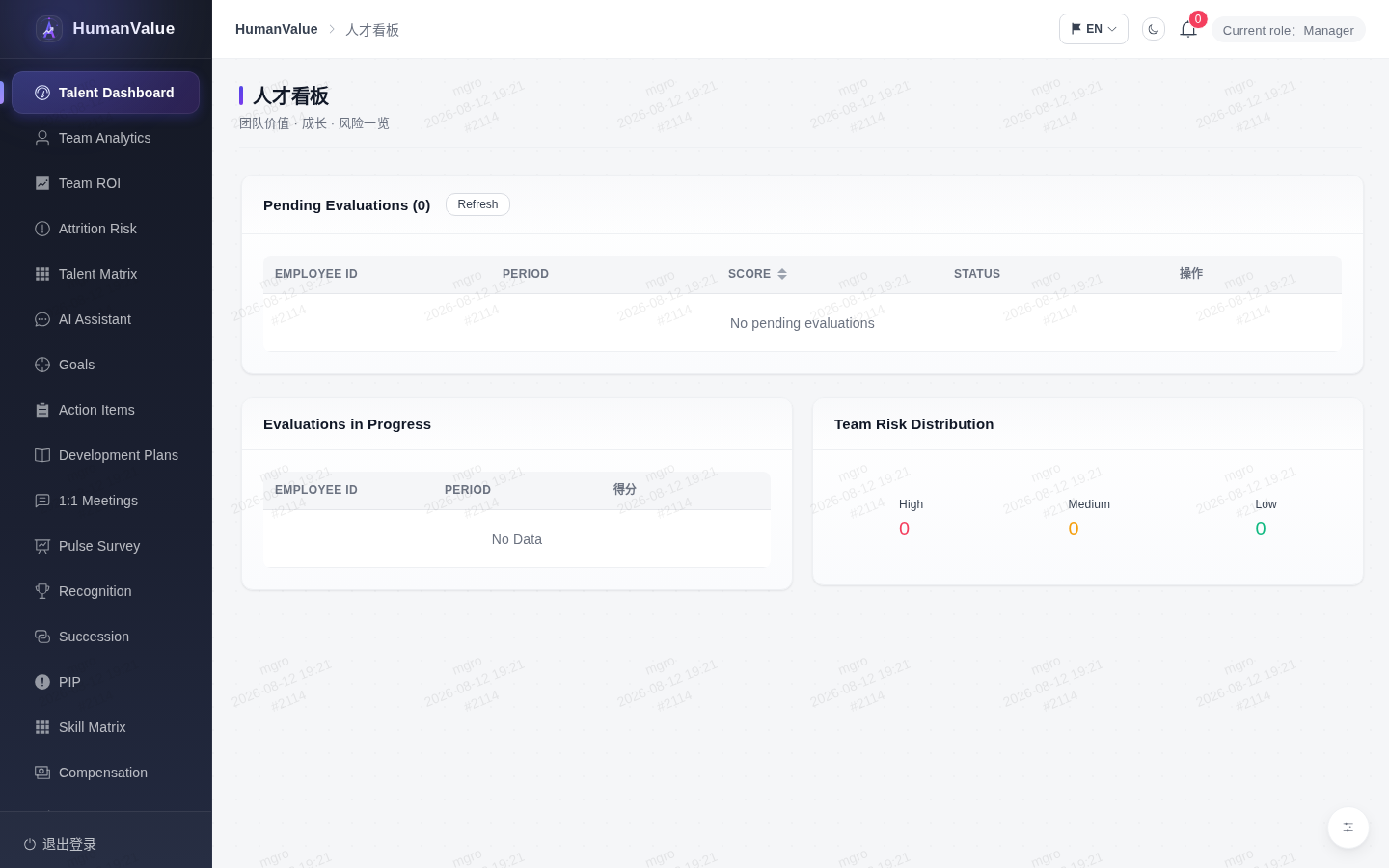
Task: Open Development Plans menu item
Action: click(106, 455)
